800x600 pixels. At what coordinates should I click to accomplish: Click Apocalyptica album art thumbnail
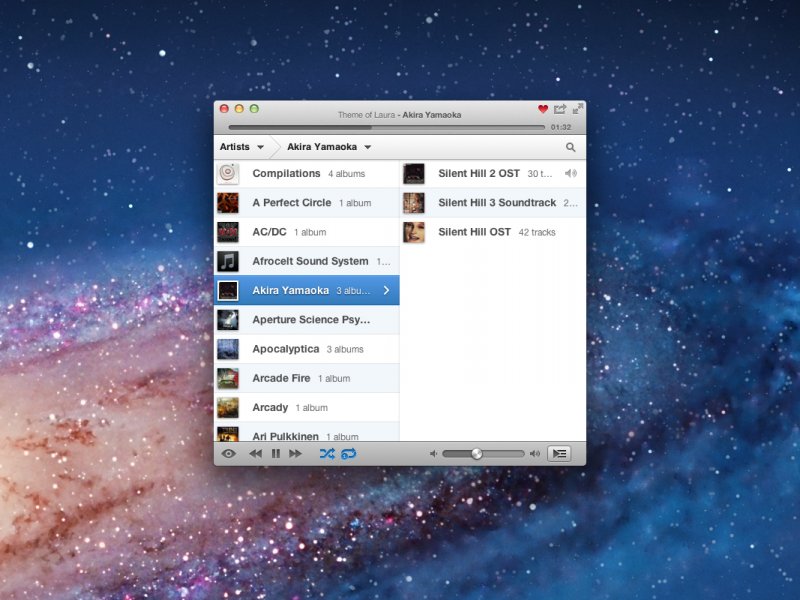[228, 349]
